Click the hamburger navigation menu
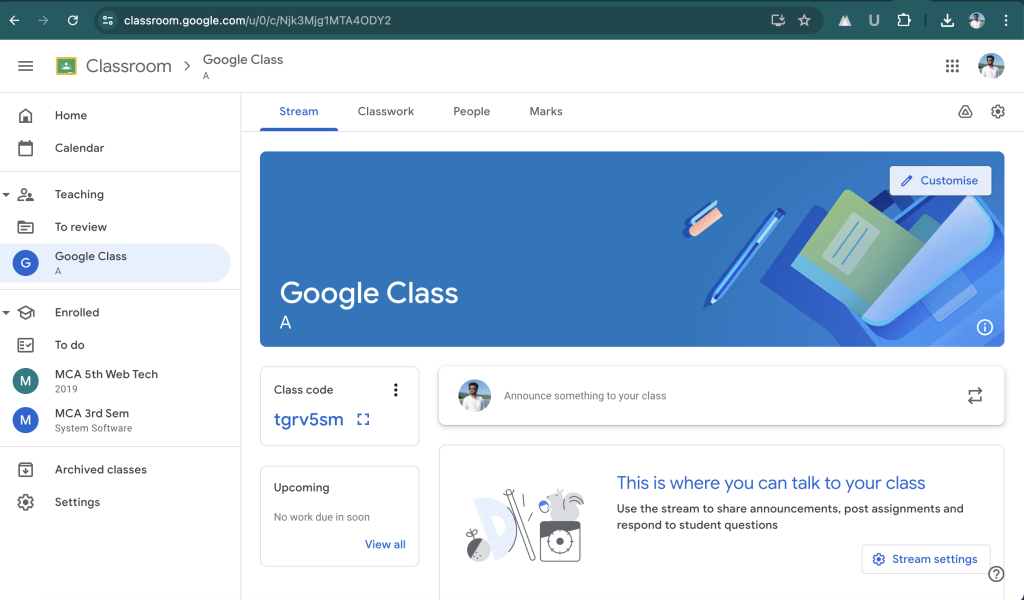 25,66
